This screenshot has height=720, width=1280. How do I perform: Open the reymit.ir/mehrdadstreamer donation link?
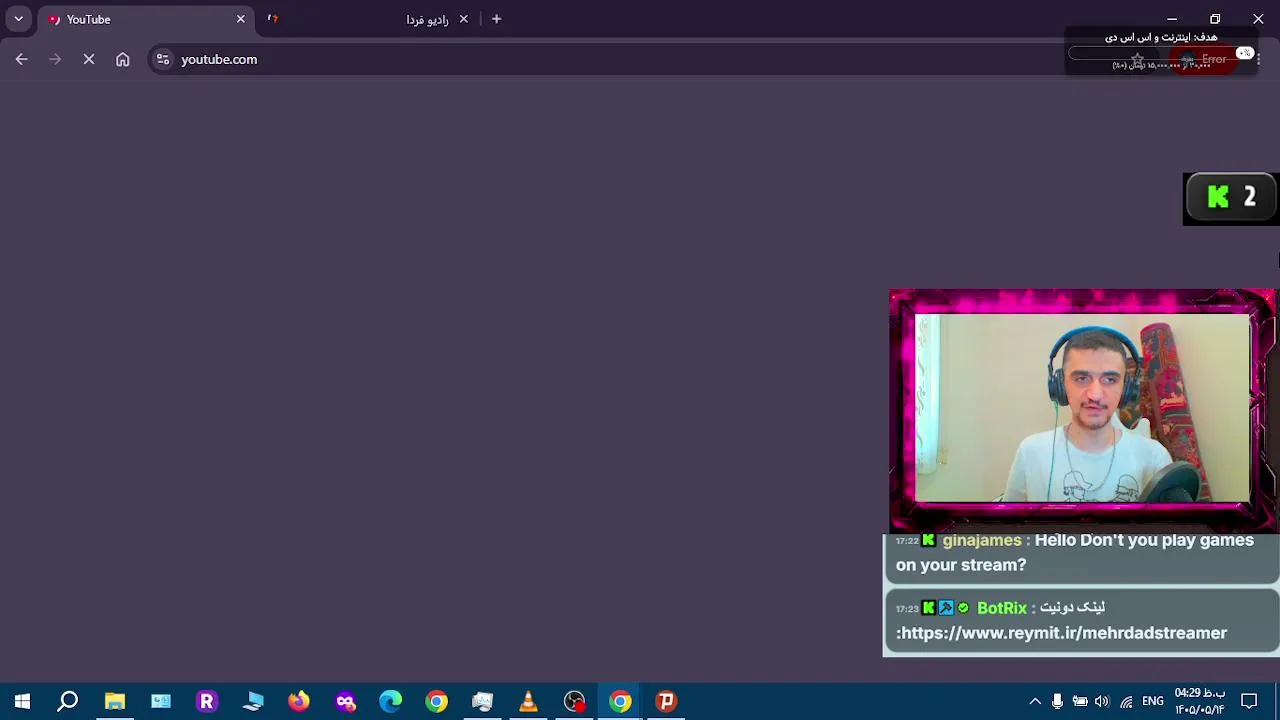tap(1064, 633)
